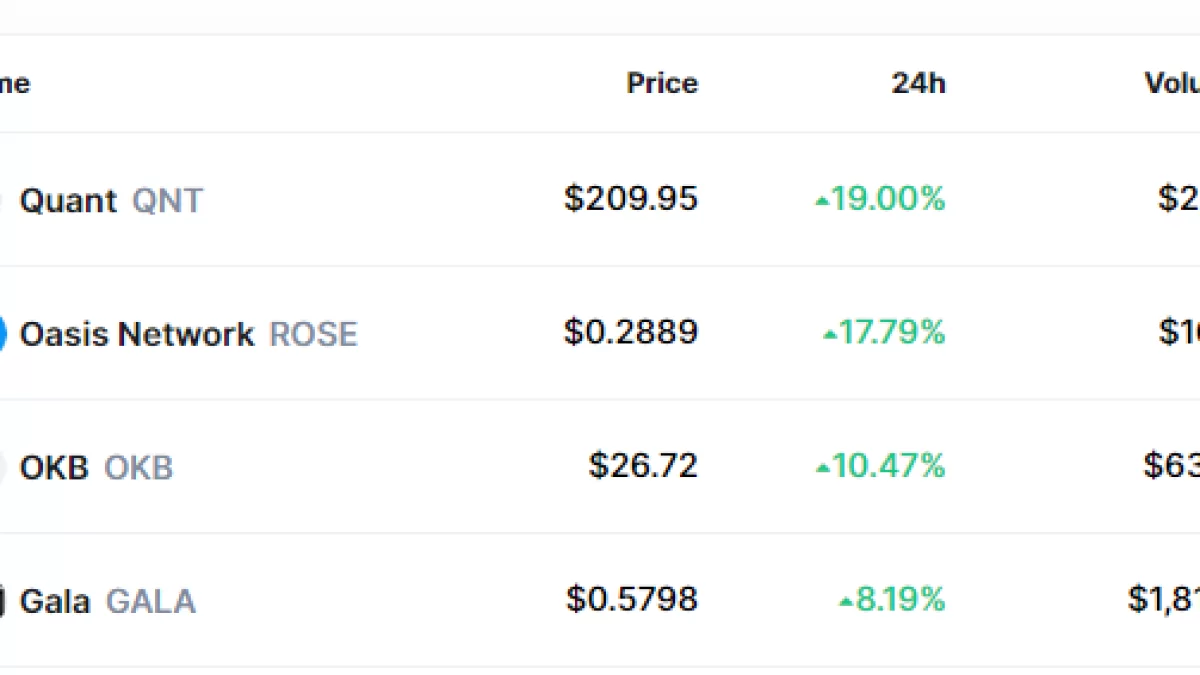Open the Gala coin link
Viewport: 1200px width, 675px height.
click(55, 601)
